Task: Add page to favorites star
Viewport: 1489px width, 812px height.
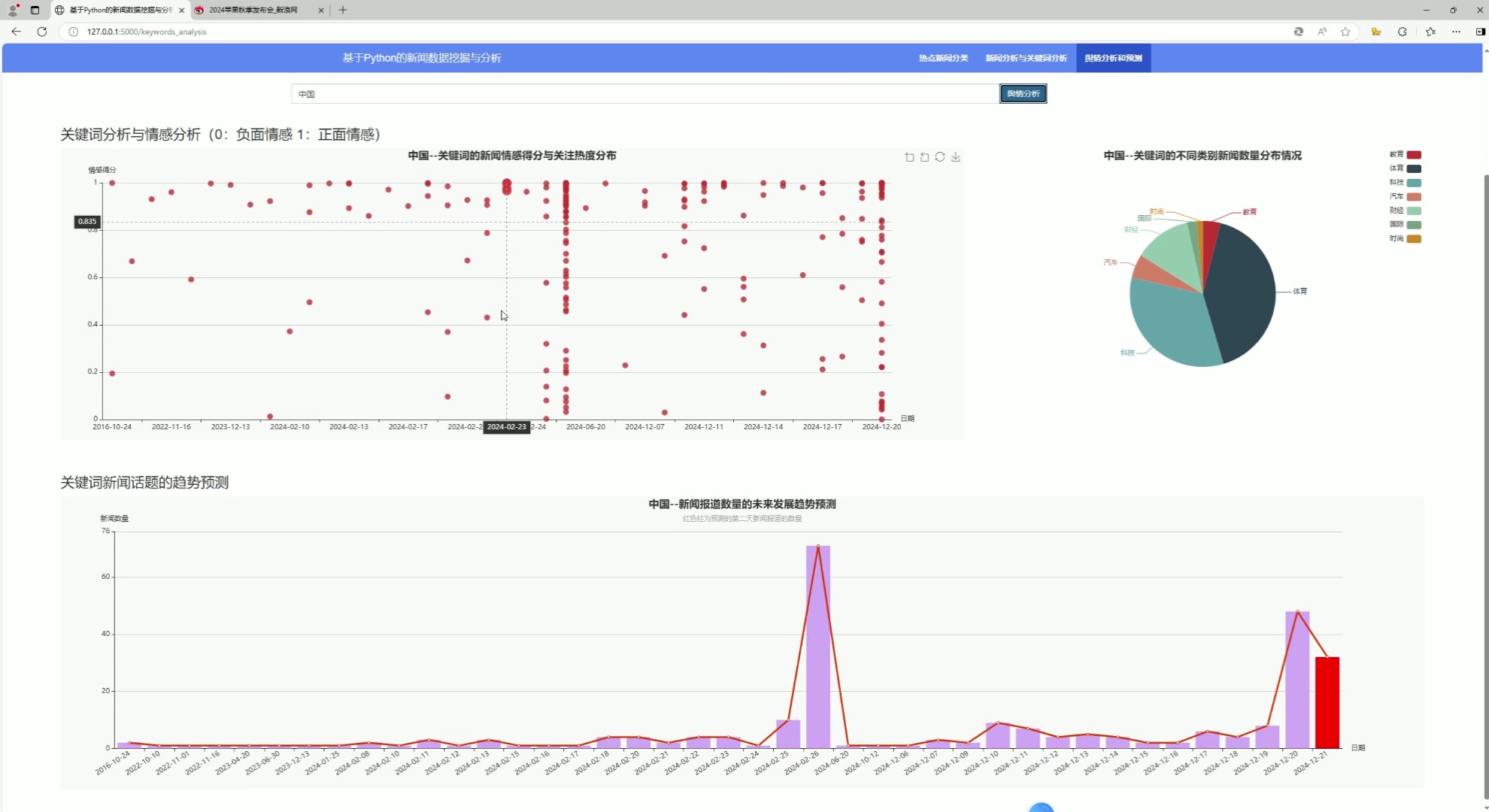Action: [1345, 32]
